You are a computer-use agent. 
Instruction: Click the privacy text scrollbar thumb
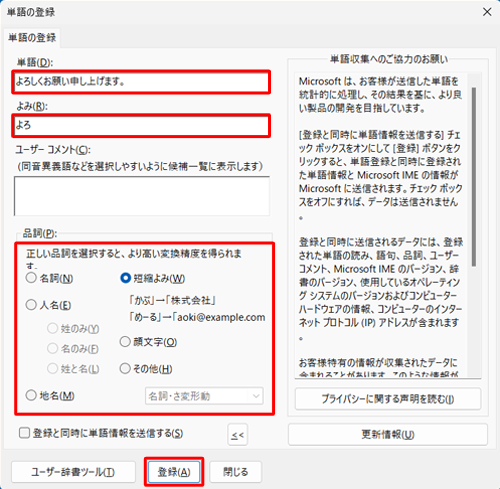pyautogui.click(x=474, y=177)
